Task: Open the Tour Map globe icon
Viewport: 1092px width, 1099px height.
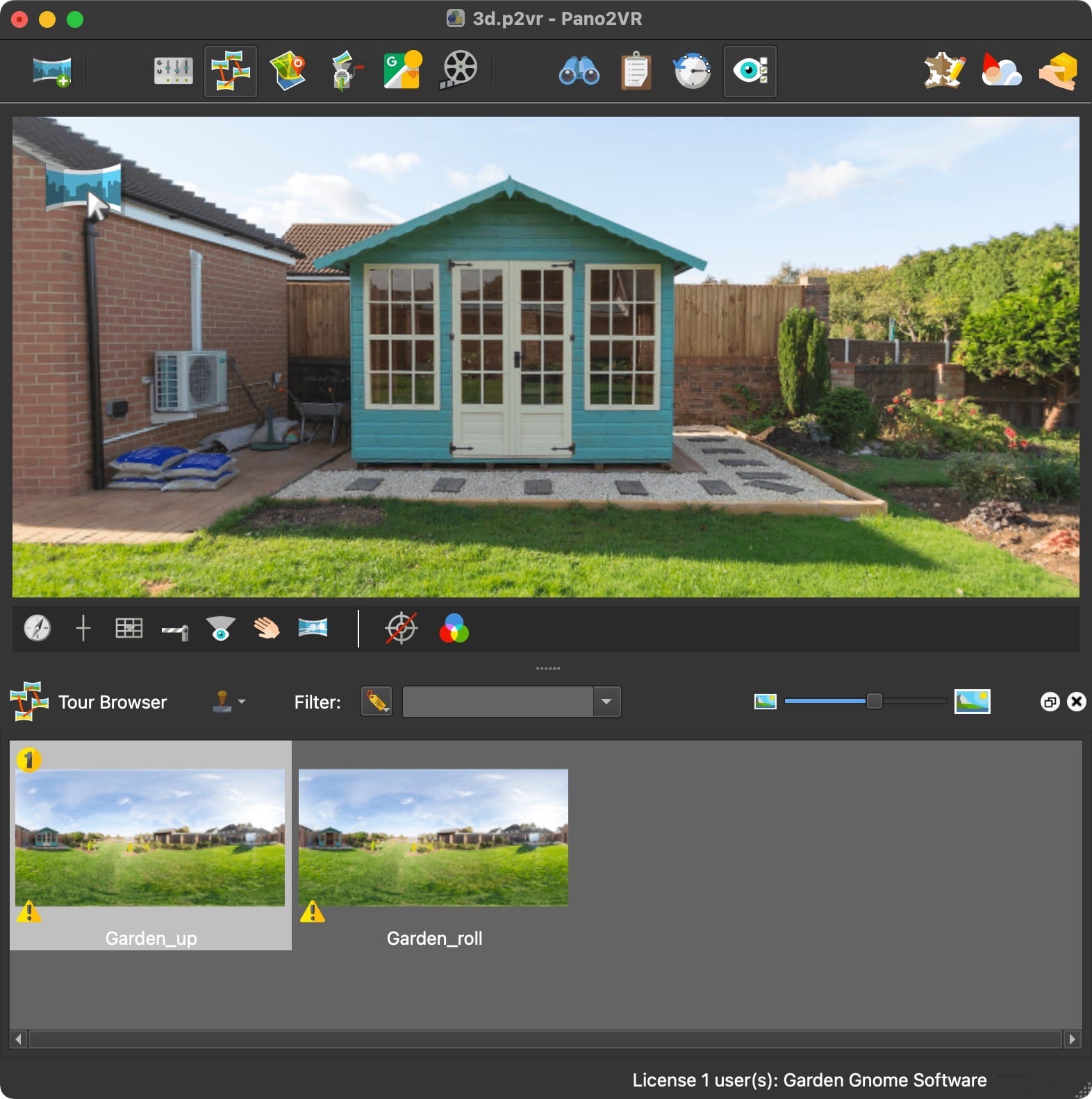Action: 288,71
